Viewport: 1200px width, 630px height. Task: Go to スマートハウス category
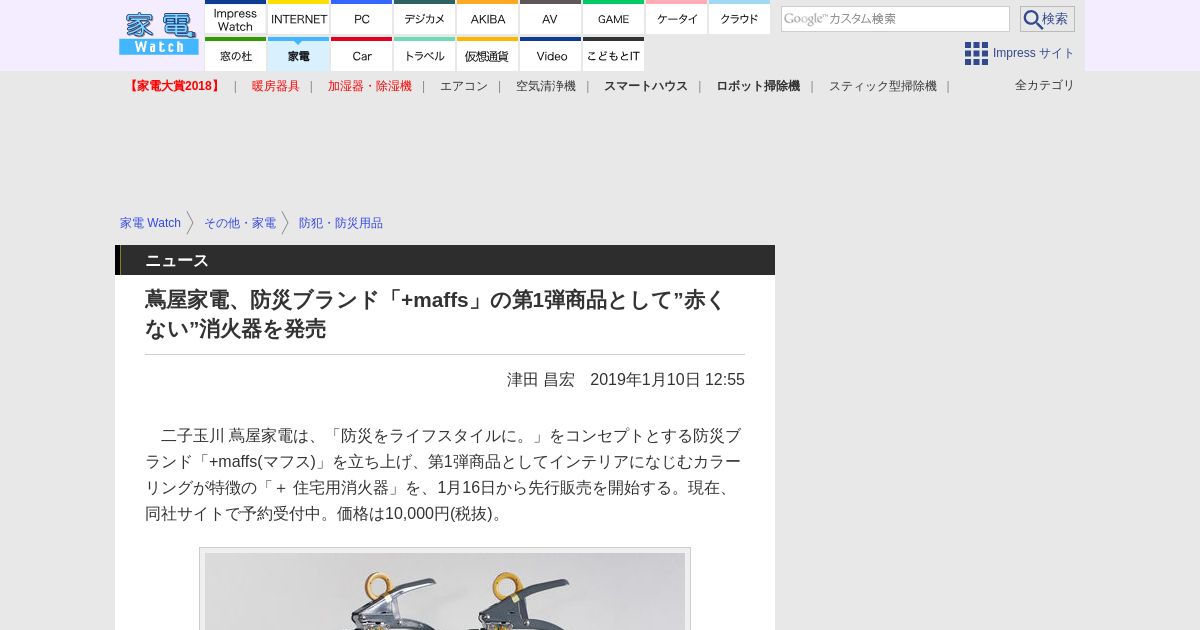[x=646, y=86]
